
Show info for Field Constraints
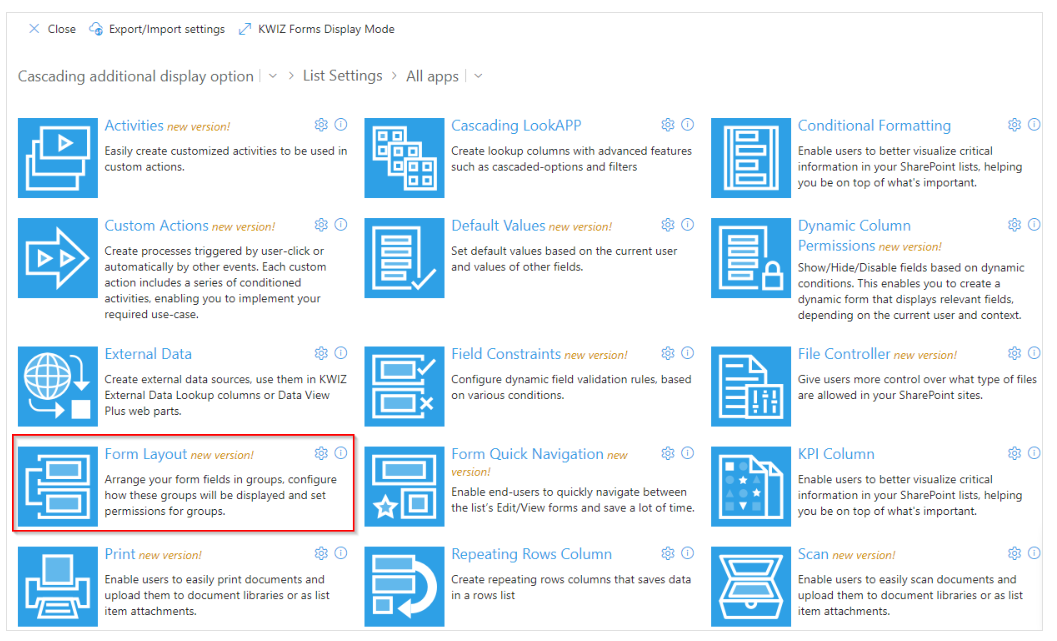pyautogui.click(x=688, y=353)
